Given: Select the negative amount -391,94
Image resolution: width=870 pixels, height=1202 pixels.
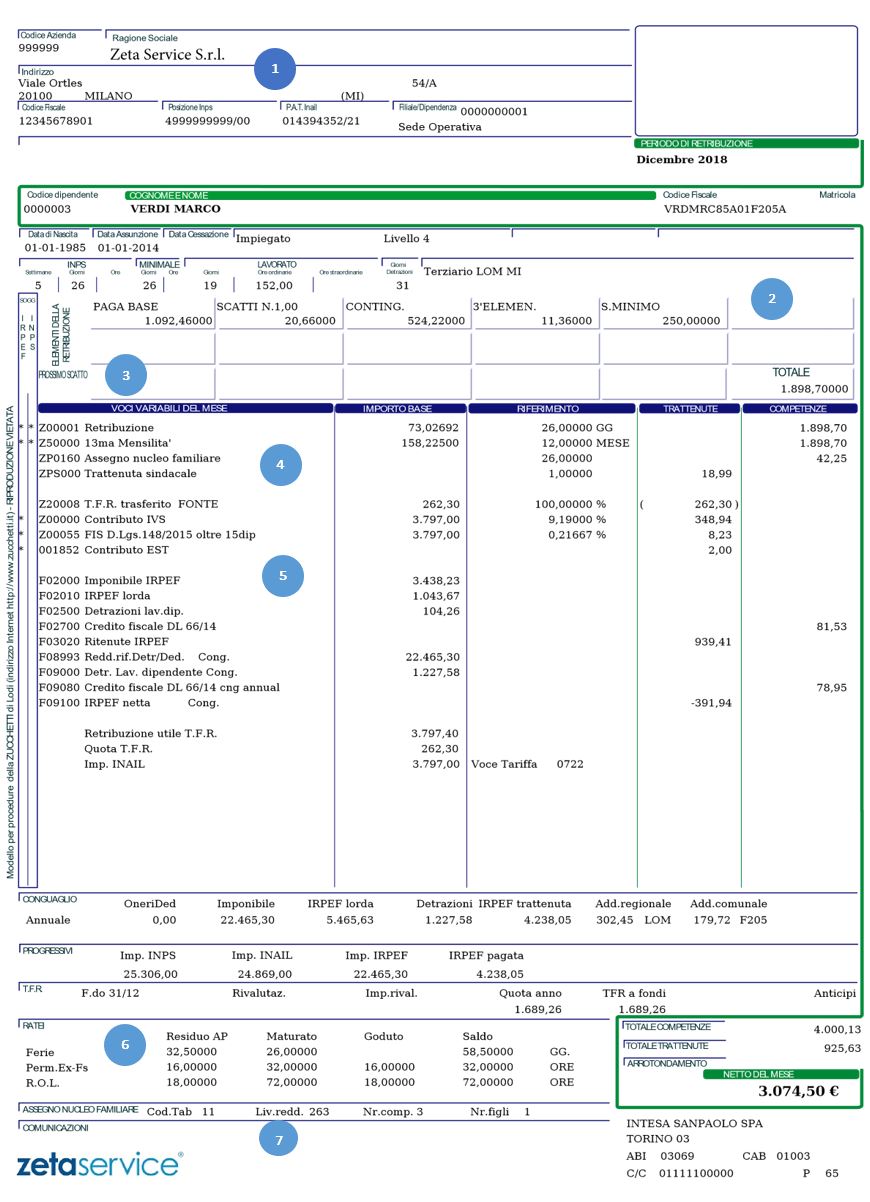Looking at the screenshot, I should click(710, 703).
